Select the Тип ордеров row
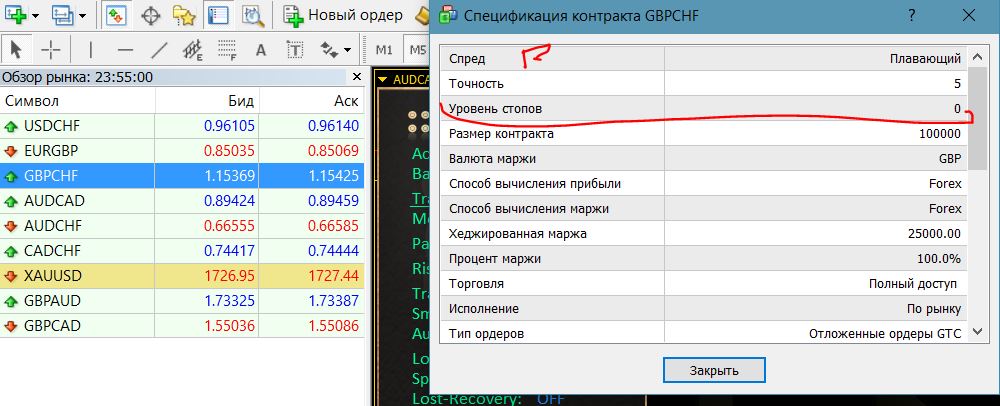Image resolution: width=1000 pixels, height=406 pixels. [705, 333]
